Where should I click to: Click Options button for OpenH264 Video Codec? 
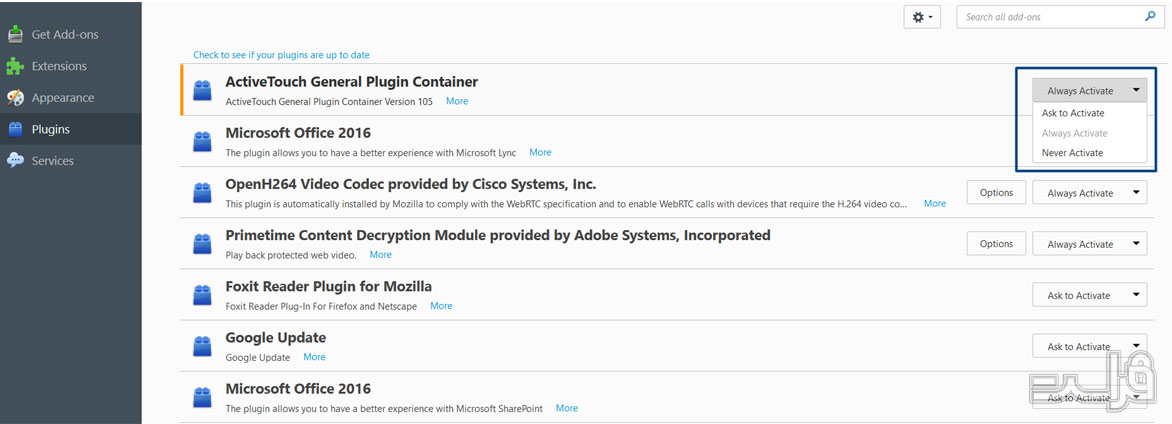(996, 192)
